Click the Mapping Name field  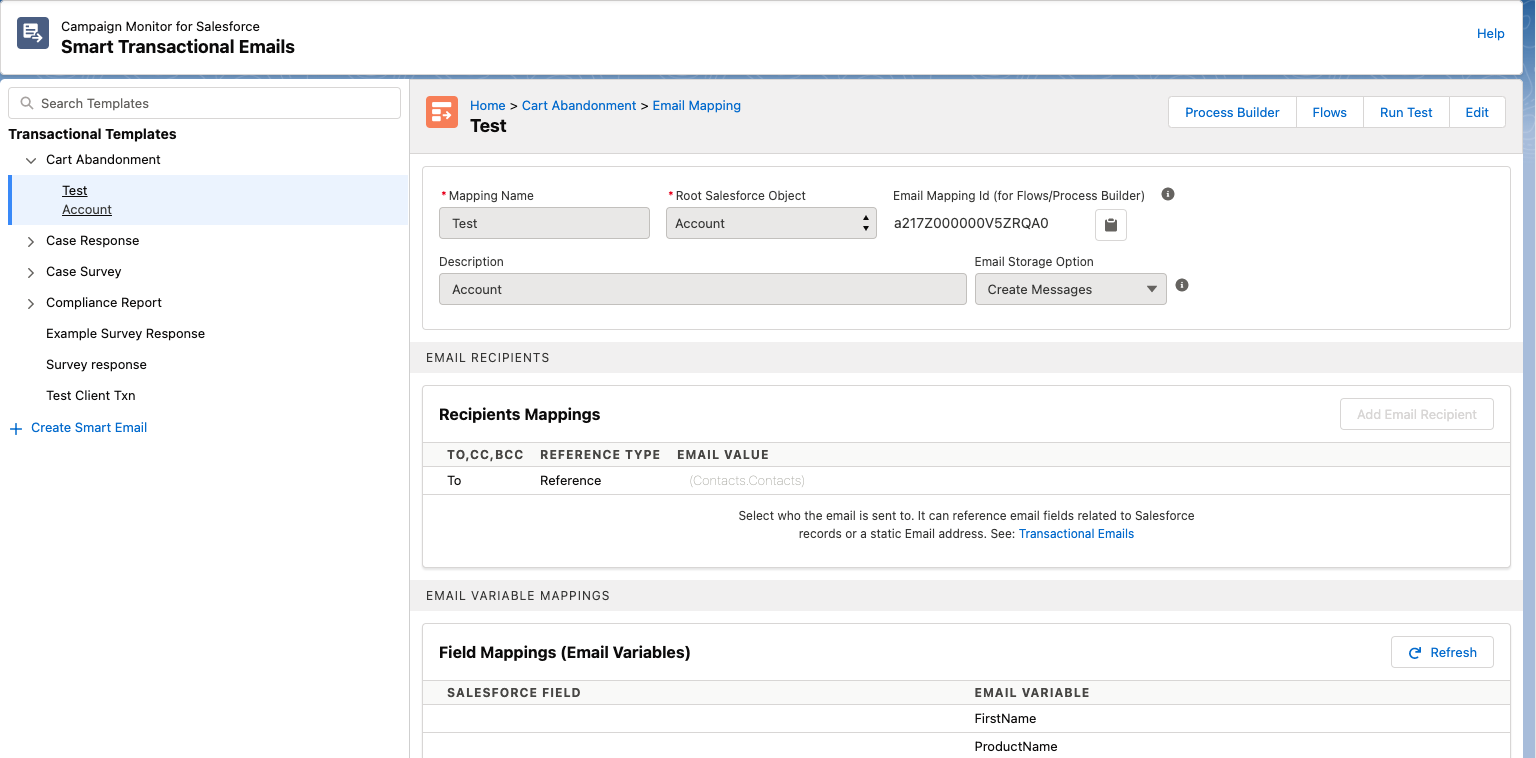pyautogui.click(x=544, y=223)
